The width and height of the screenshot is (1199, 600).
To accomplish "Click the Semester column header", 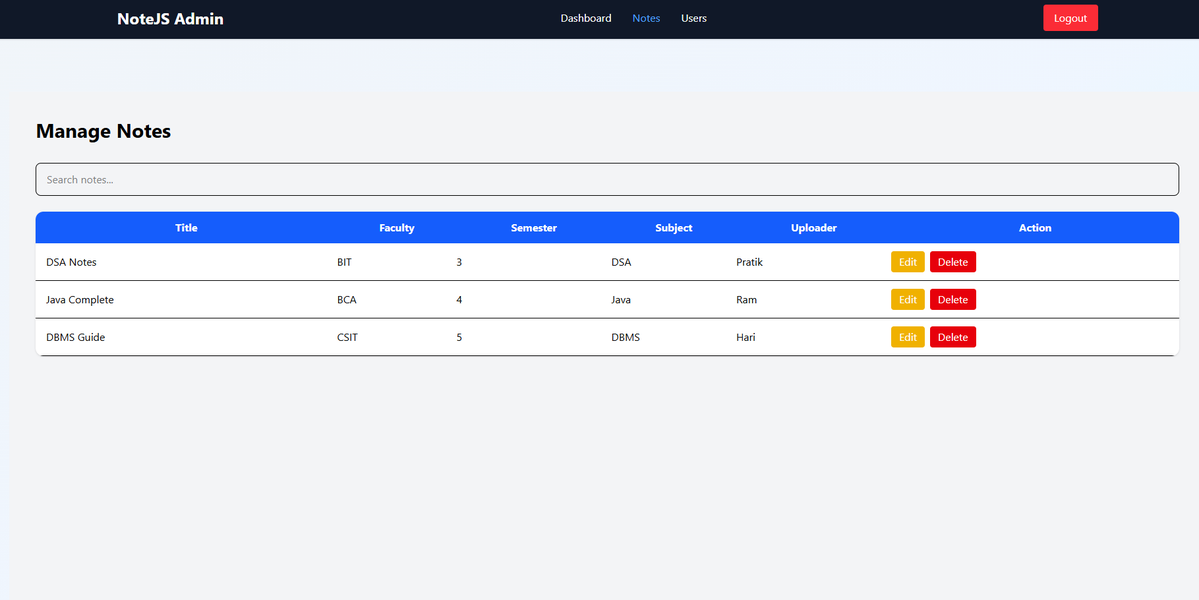I will [x=534, y=228].
